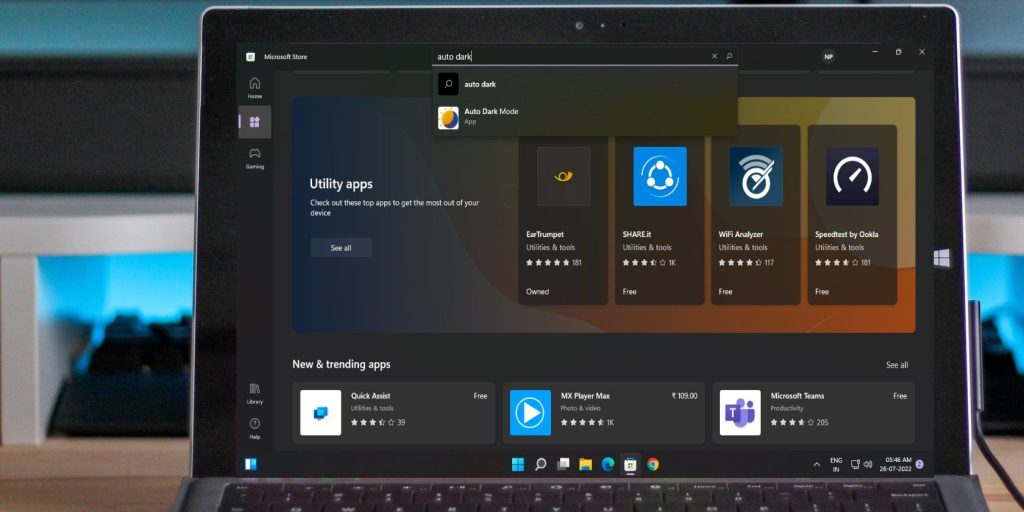Clear the search box with X
Image resolution: width=1024 pixels, height=512 pixels.
tap(714, 57)
